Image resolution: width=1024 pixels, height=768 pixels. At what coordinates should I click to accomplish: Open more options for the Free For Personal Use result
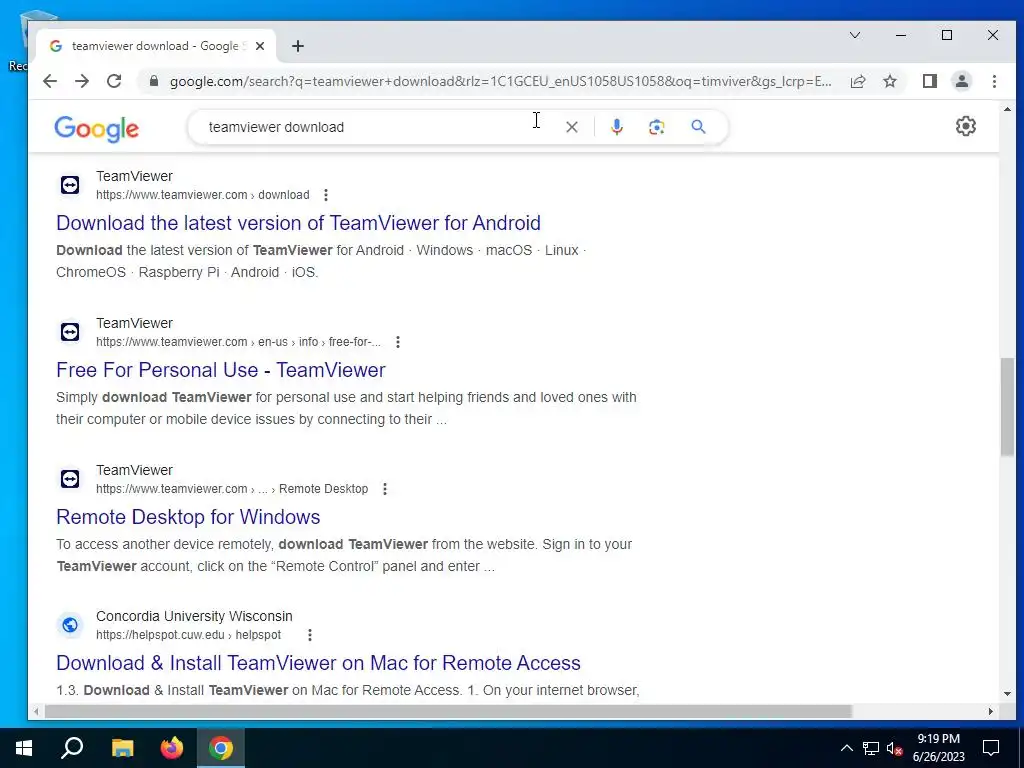click(398, 342)
